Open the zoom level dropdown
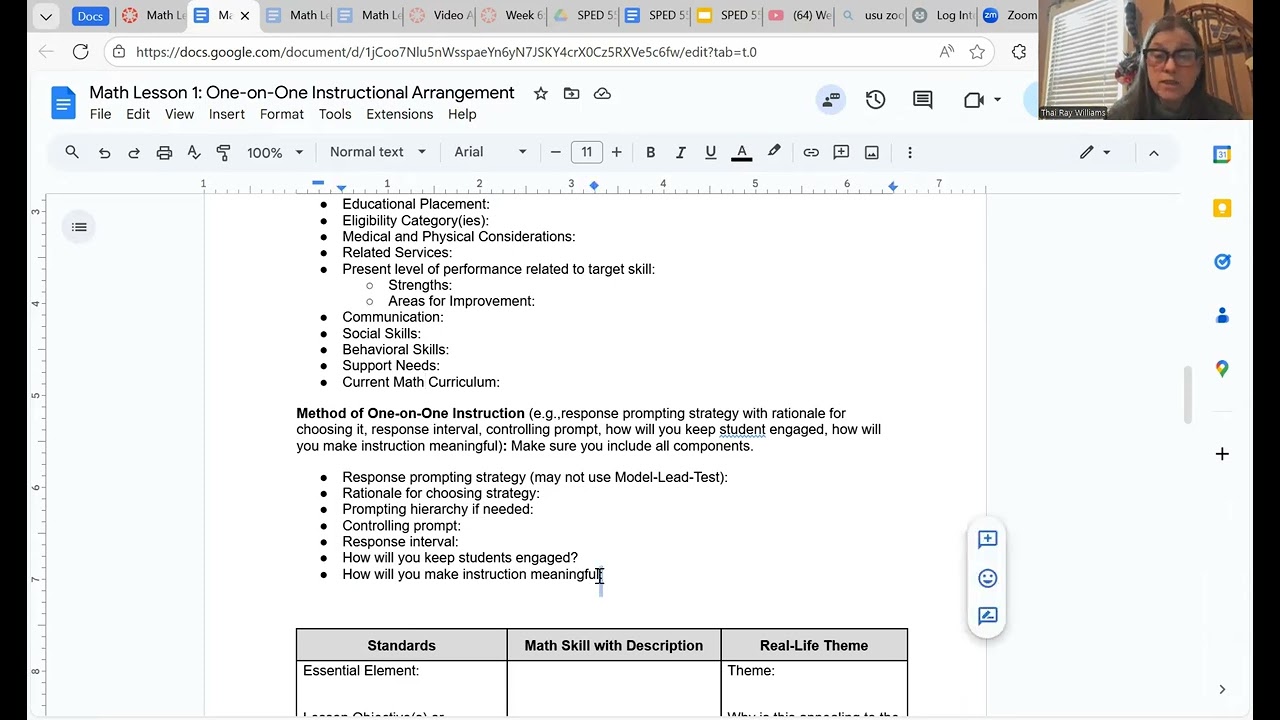 [275, 152]
